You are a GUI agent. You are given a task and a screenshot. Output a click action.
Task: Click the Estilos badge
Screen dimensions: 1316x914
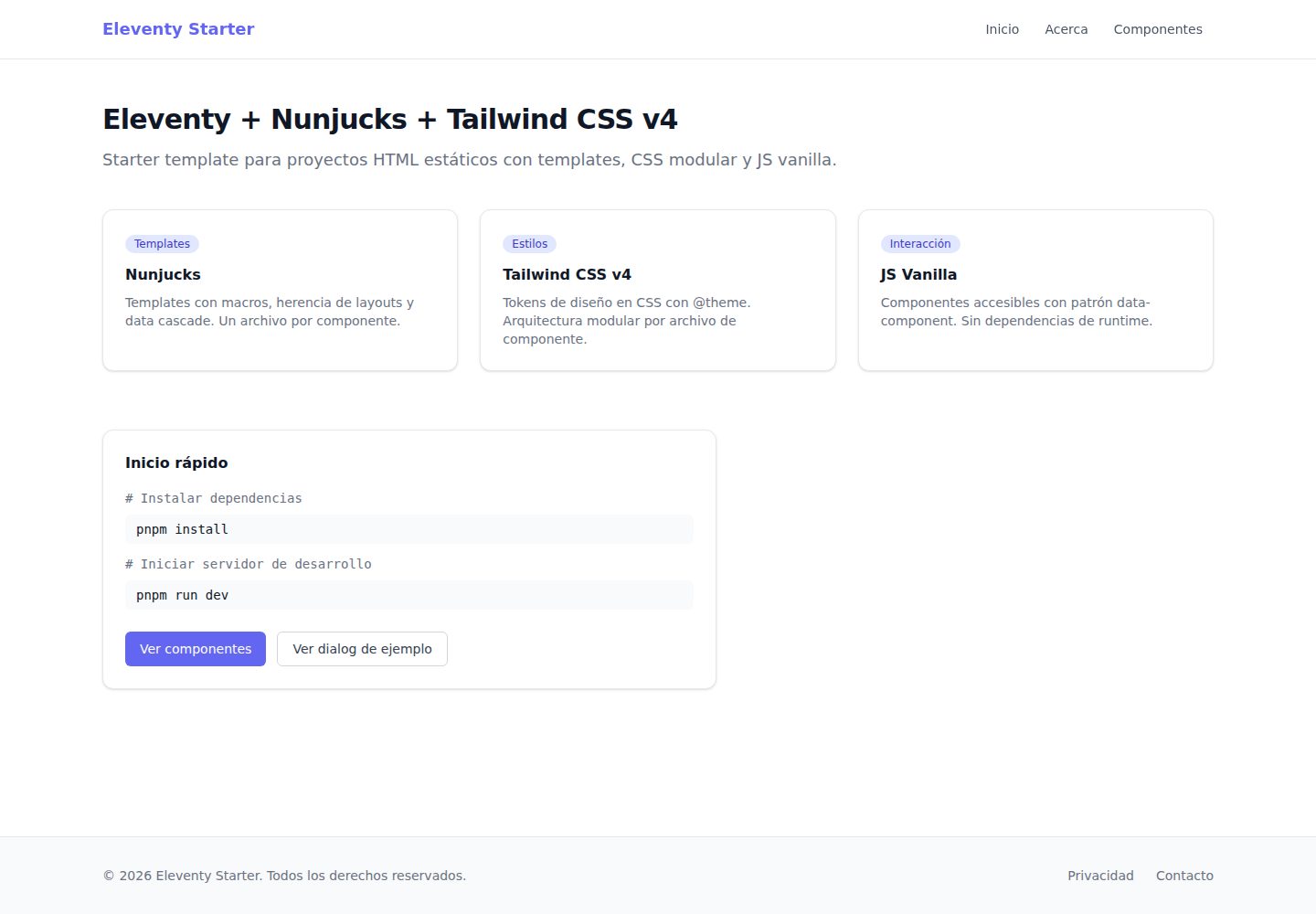[529, 244]
